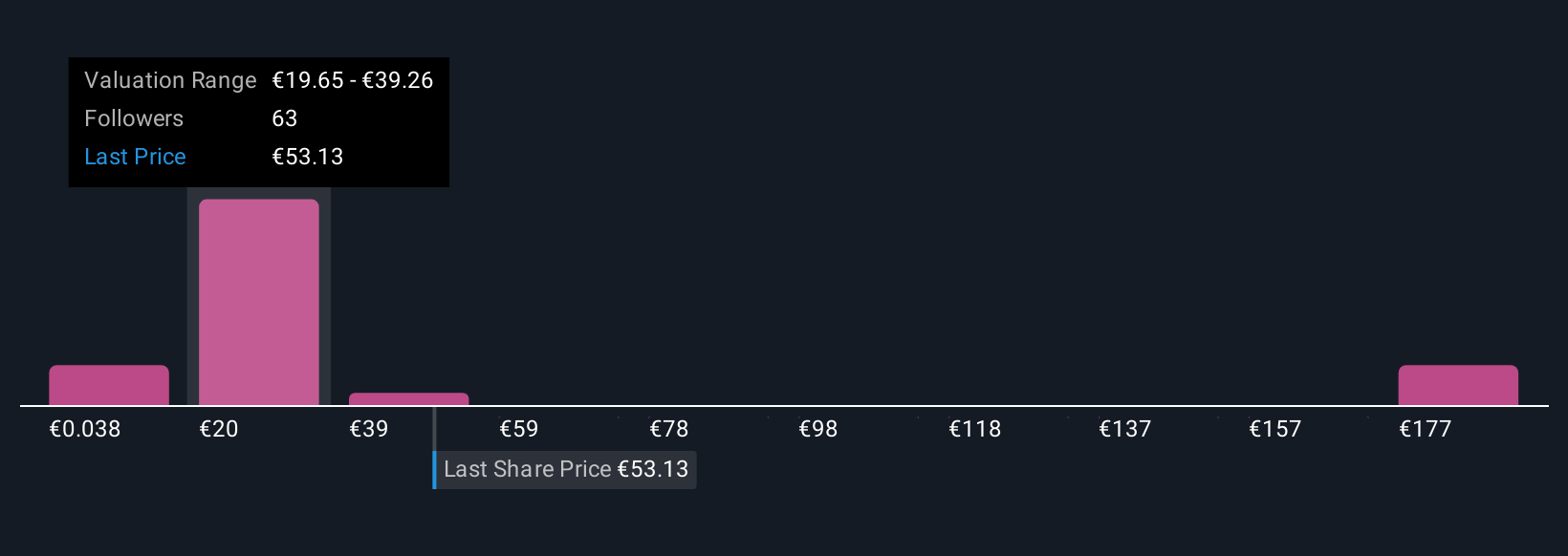Click the Valuation Range text in tooltip
This screenshot has height=556, width=1568.
[x=170, y=80]
